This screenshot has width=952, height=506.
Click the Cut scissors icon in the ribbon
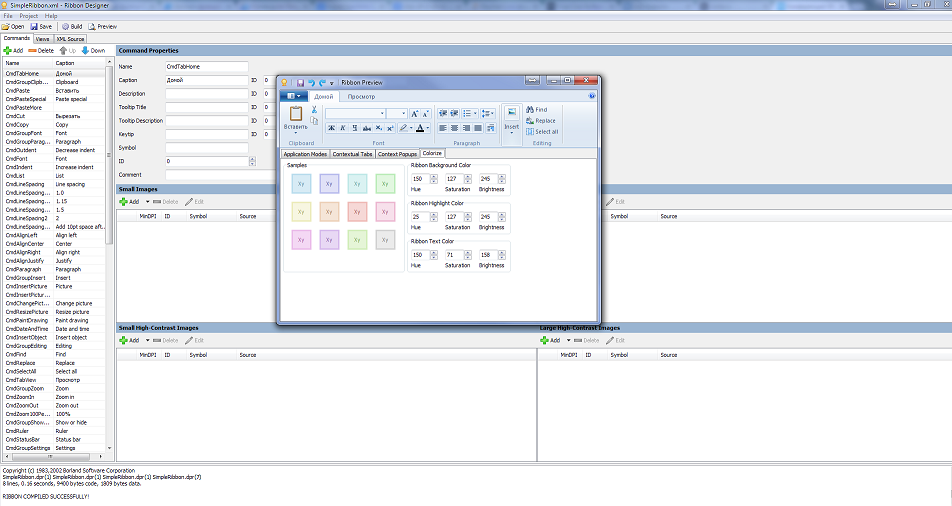click(314, 108)
